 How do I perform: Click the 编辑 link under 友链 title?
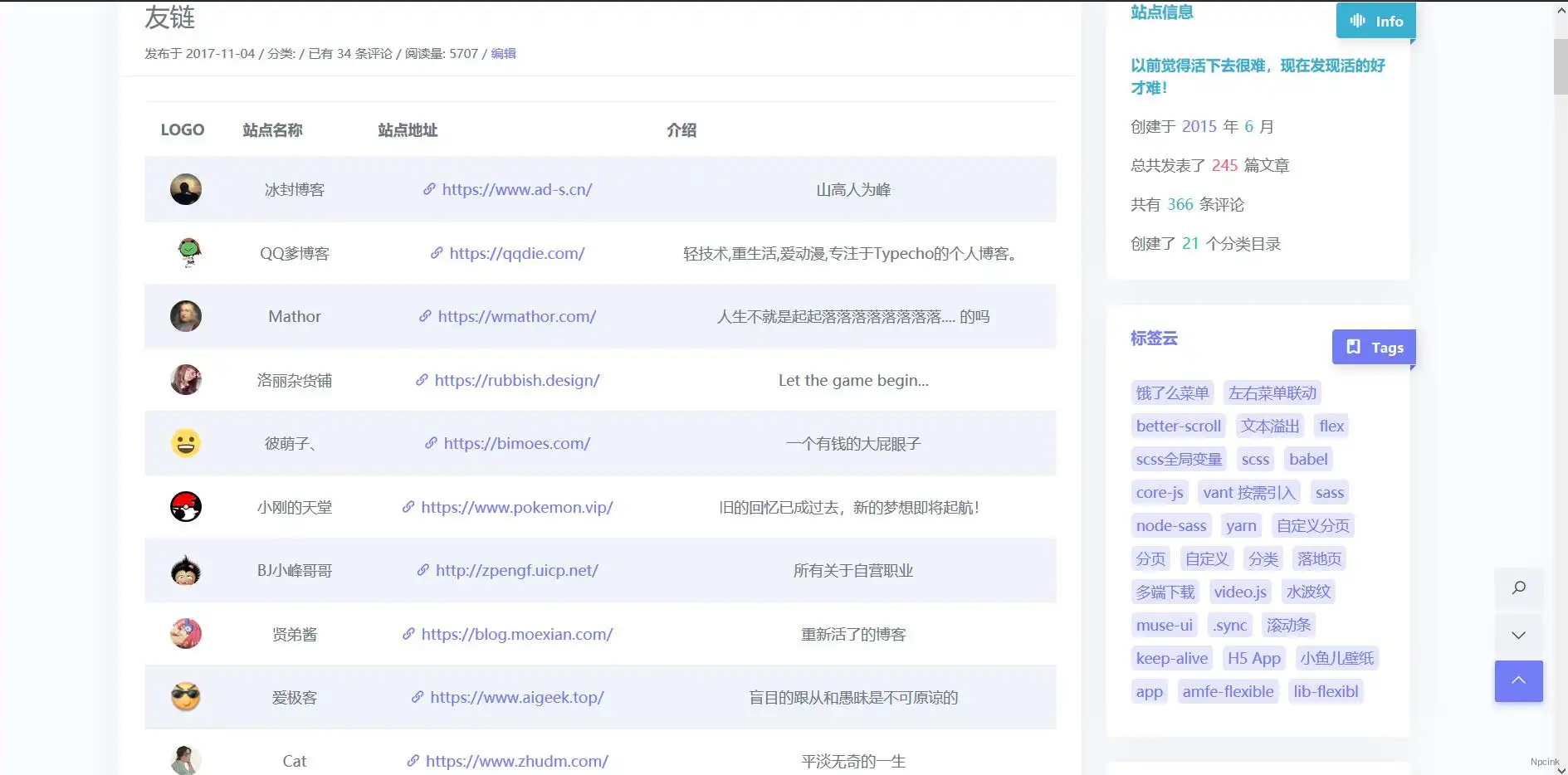[503, 53]
